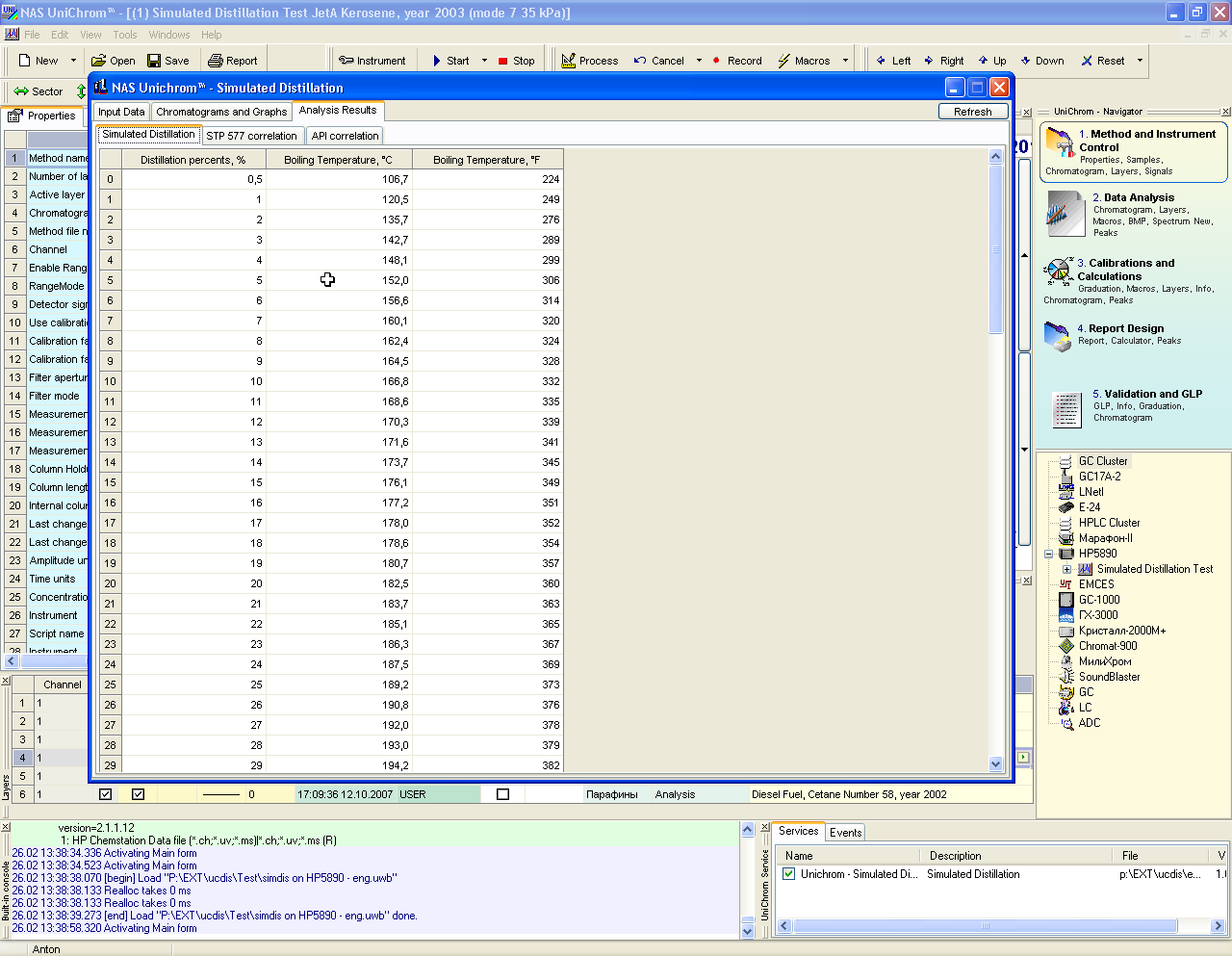This screenshot has width=1232, height=956.
Task: Collapse the HP5890 tree node
Action: 1049,554
